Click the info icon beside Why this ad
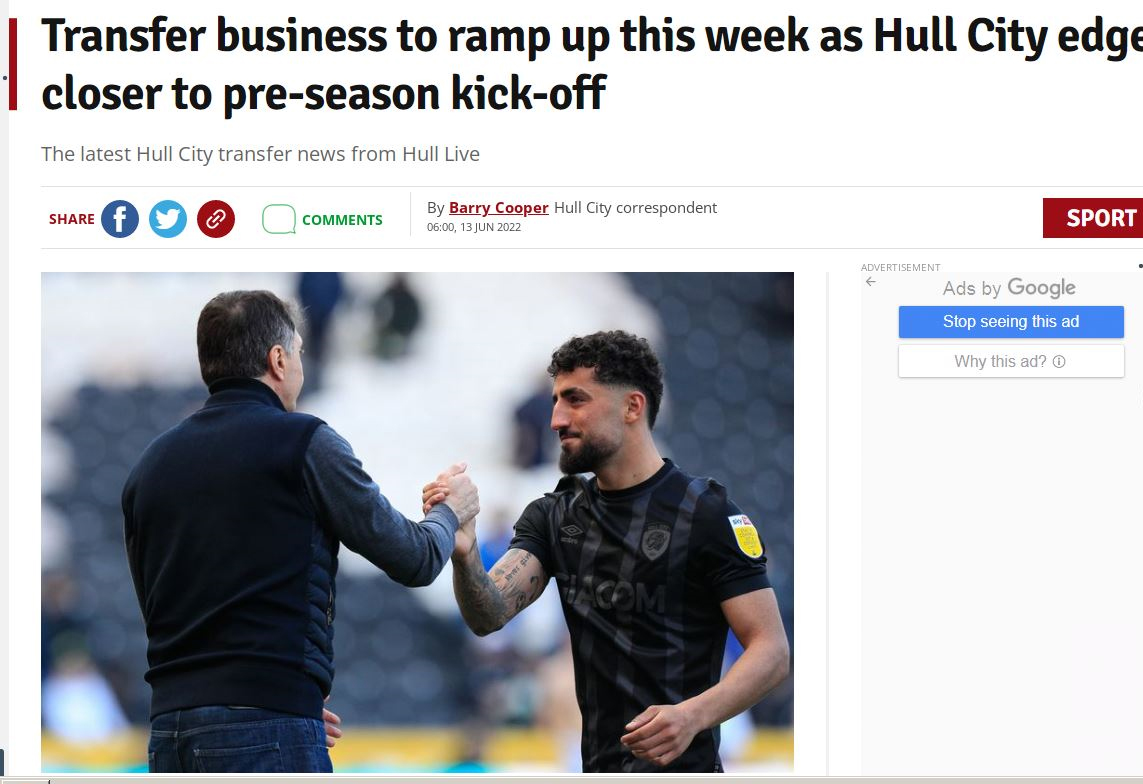Screen dimensions: 1143x784 (x=1059, y=361)
